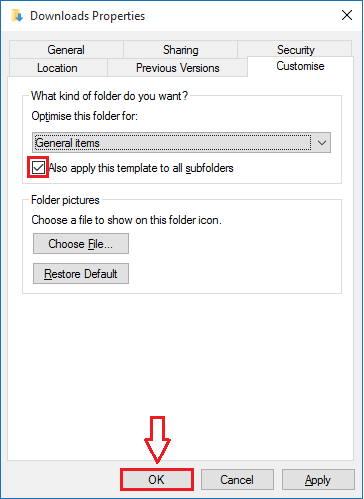Close the Downloads Properties dialog
This screenshot has height=499, width=364.
[x=347, y=15]
